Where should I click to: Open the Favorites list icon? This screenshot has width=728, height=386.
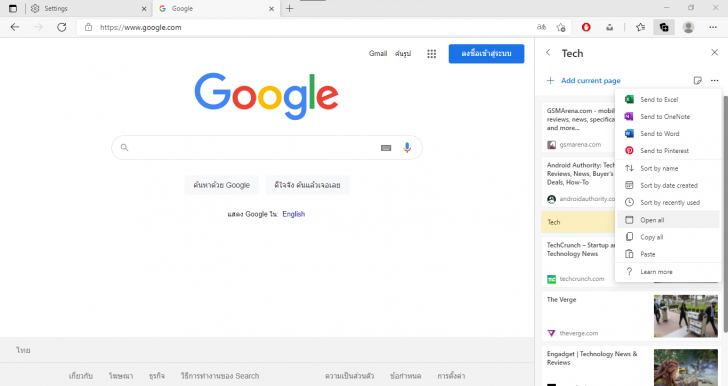point(641,27)
